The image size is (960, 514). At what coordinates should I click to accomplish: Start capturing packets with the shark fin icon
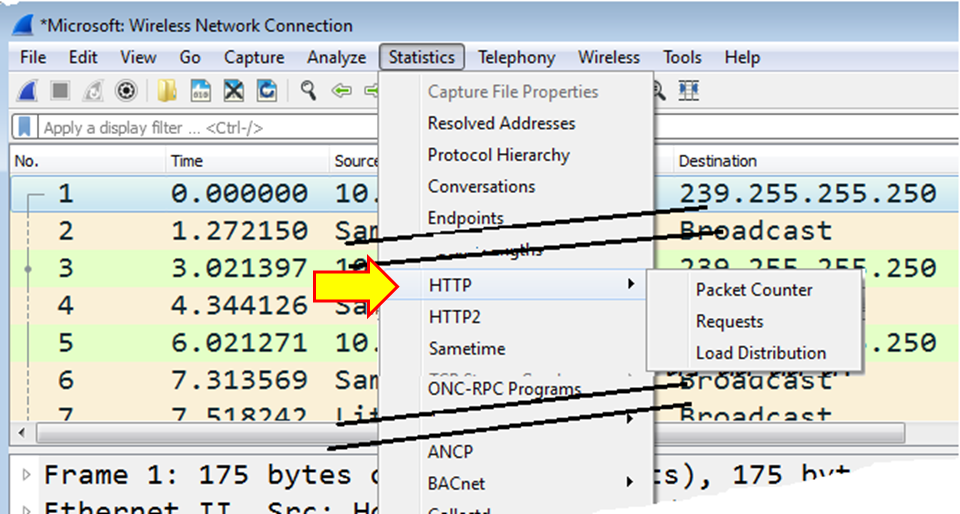coord(27,91)
